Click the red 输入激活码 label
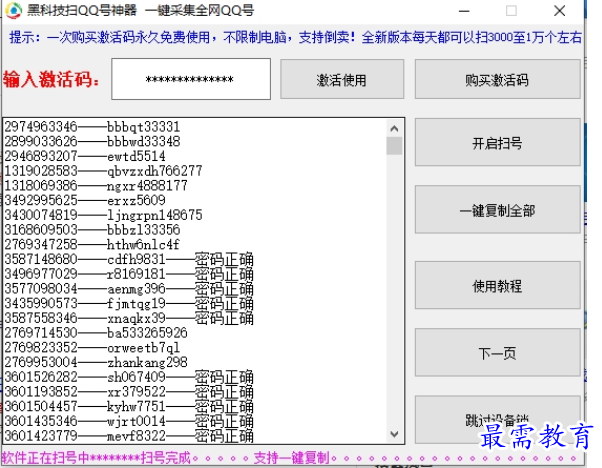The height and width of the screenshot is (468, 602). point(51,80)
